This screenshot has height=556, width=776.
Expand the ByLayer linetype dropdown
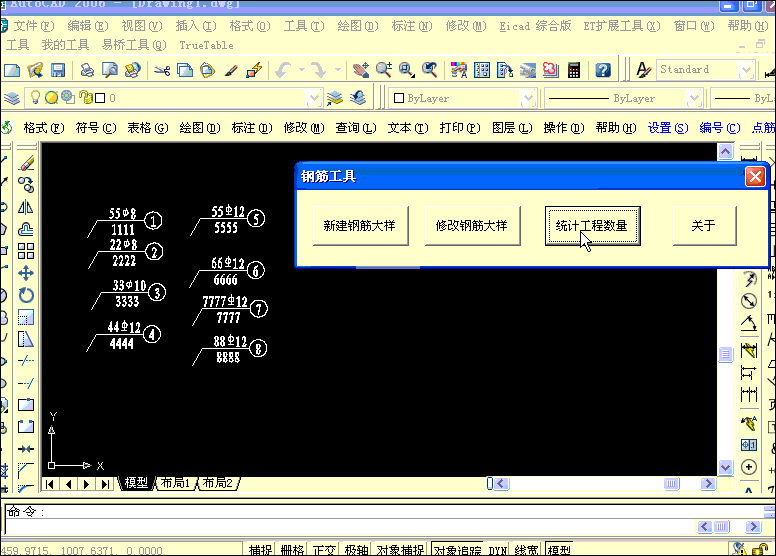tap(694, 98)
